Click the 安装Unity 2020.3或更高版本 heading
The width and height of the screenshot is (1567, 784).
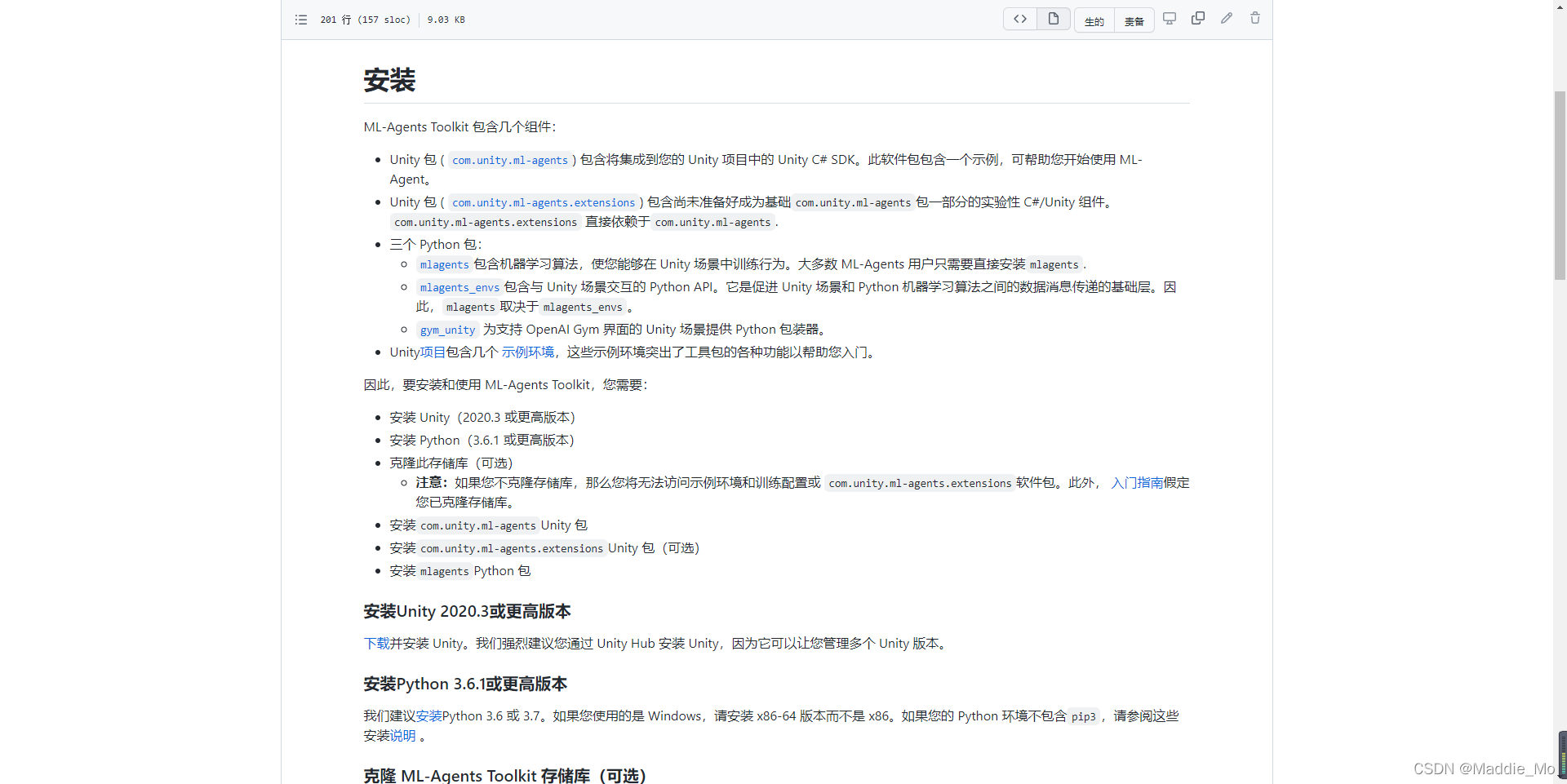tap(467, 611)
